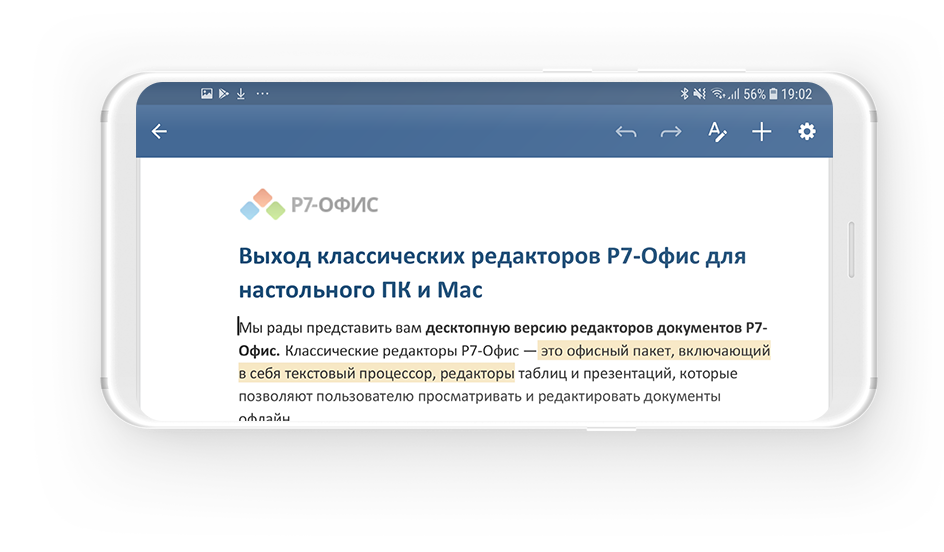Tap the battery status icon
The width and height of the screenshot is (944, 552).
(x=773, y=94)
